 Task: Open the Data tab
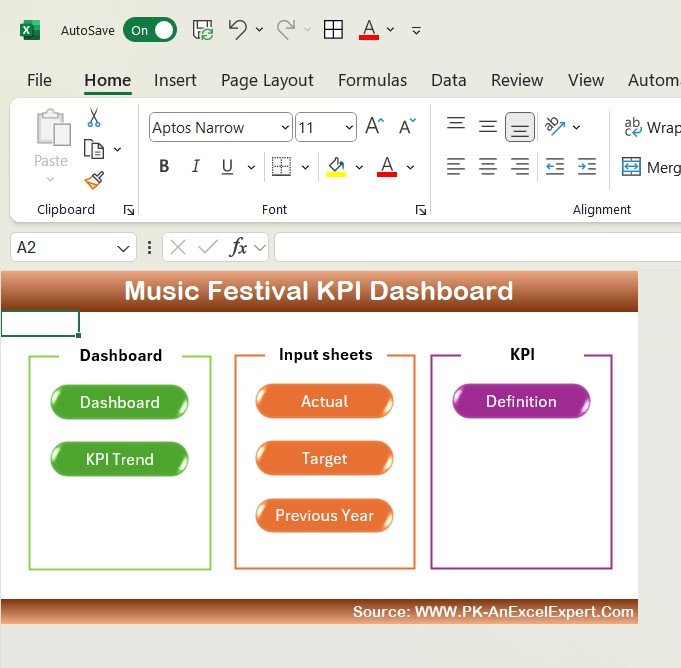pos(449,80)
